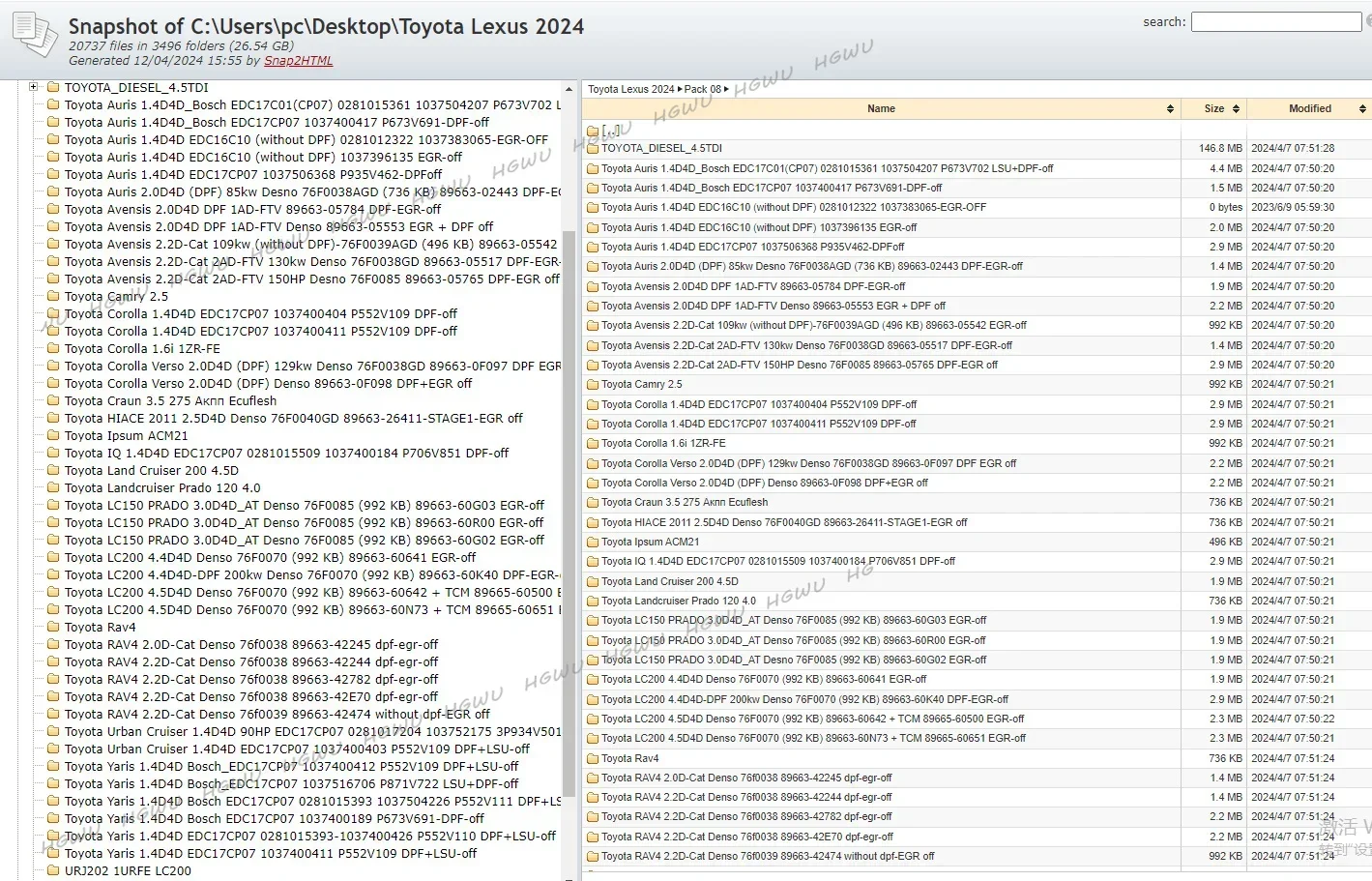1372x881 pixels.
Task: Click tree folder icon for Toyota RAV4 2.0D-Cat 89663-42245
Action: click(54, 644)
